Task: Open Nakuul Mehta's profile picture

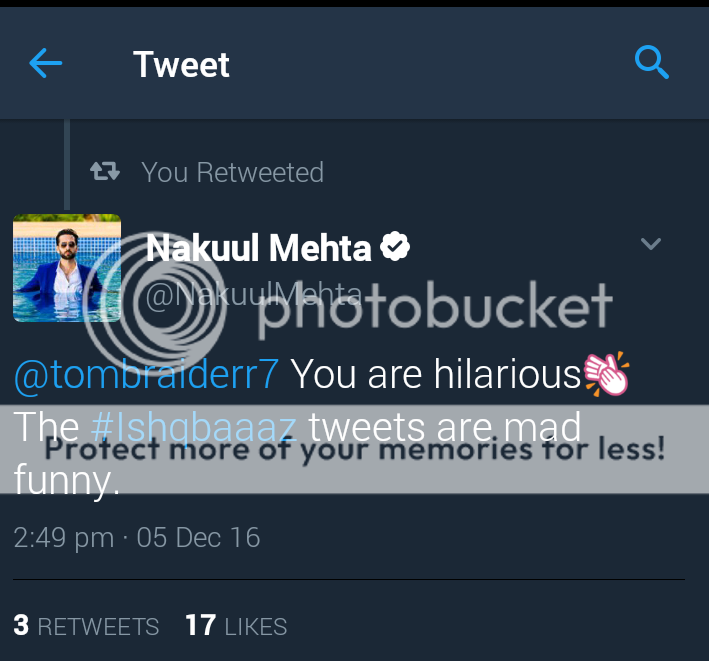Action: [x=67, y=267]
